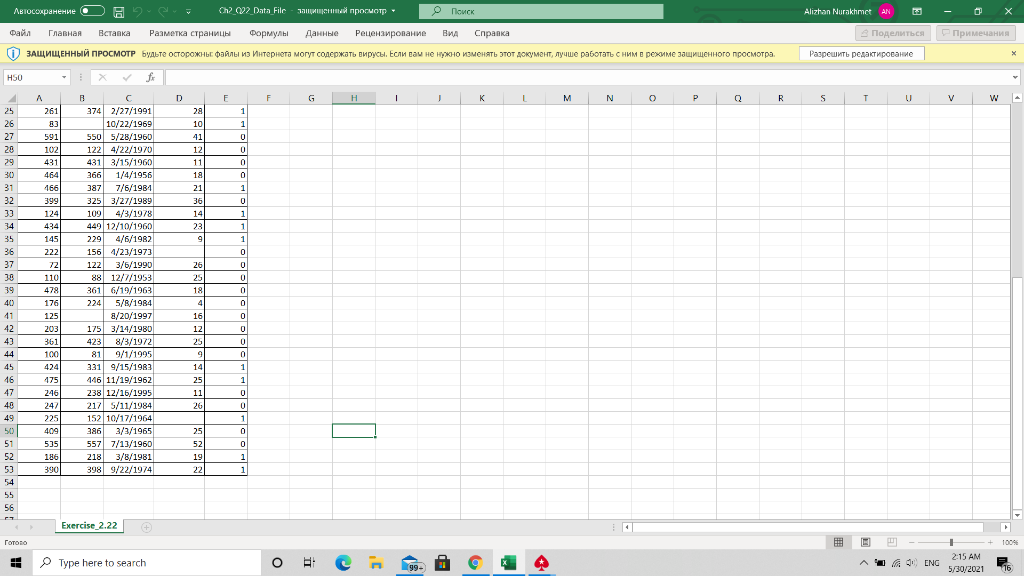Adjust the zoom slider in status bar
This screenshot has width=1024, height=576.
[x=950, y=541]
